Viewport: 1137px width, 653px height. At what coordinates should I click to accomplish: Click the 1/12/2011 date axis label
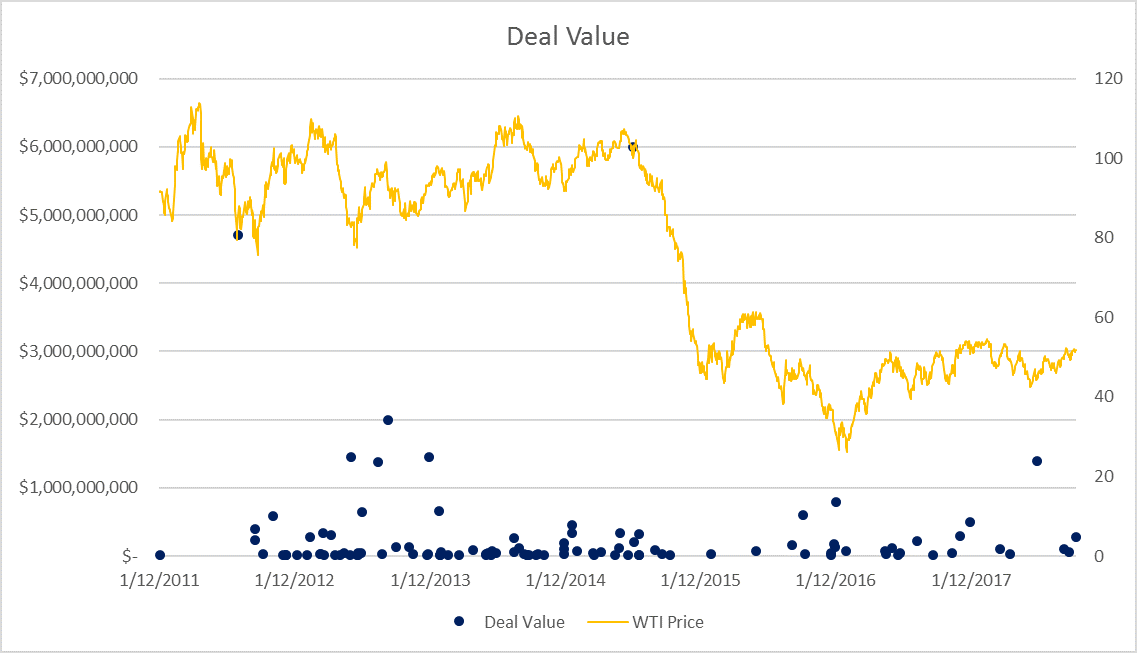tap(158, 580)
